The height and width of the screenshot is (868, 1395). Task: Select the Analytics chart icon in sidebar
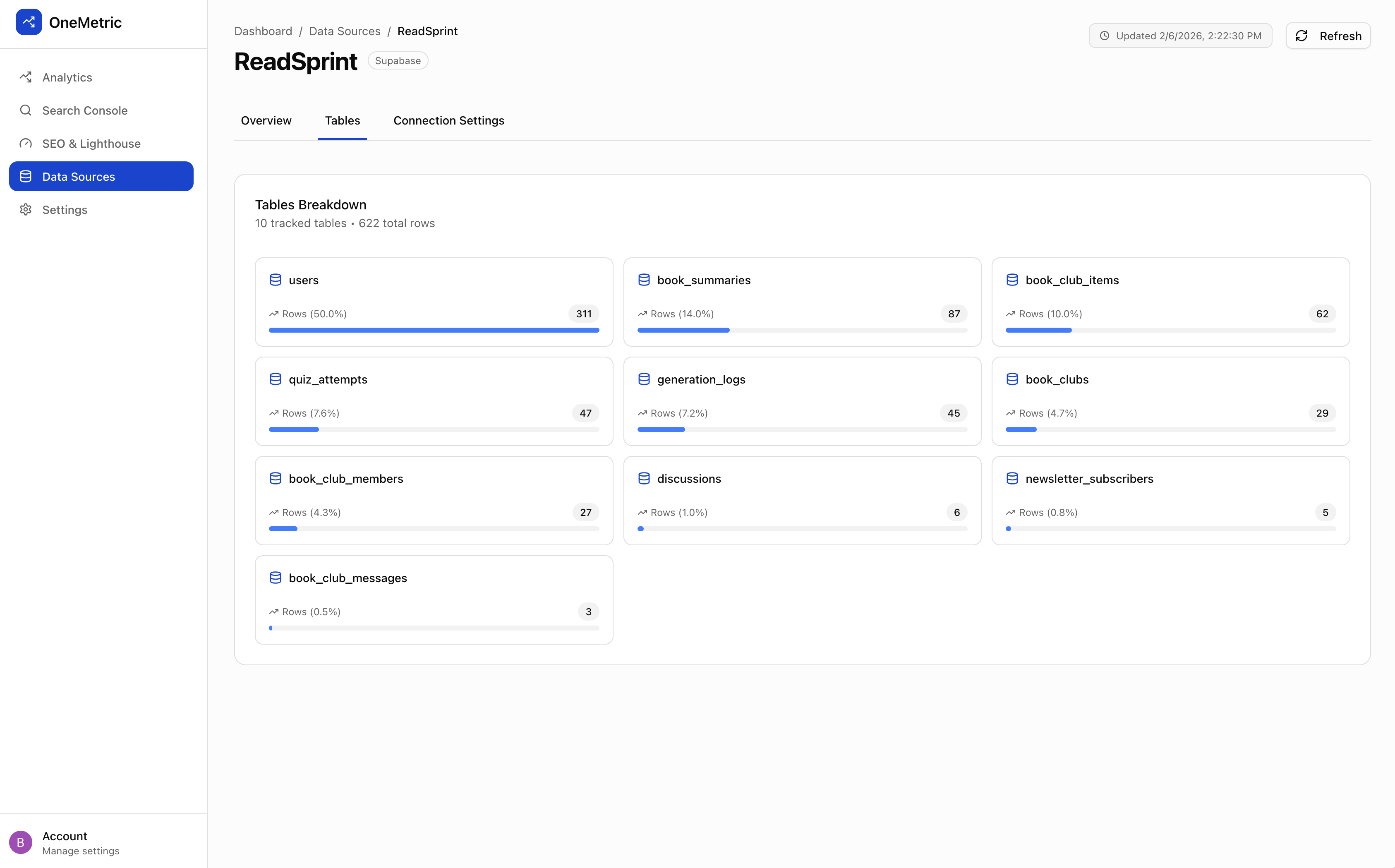(x=25, y=77)
